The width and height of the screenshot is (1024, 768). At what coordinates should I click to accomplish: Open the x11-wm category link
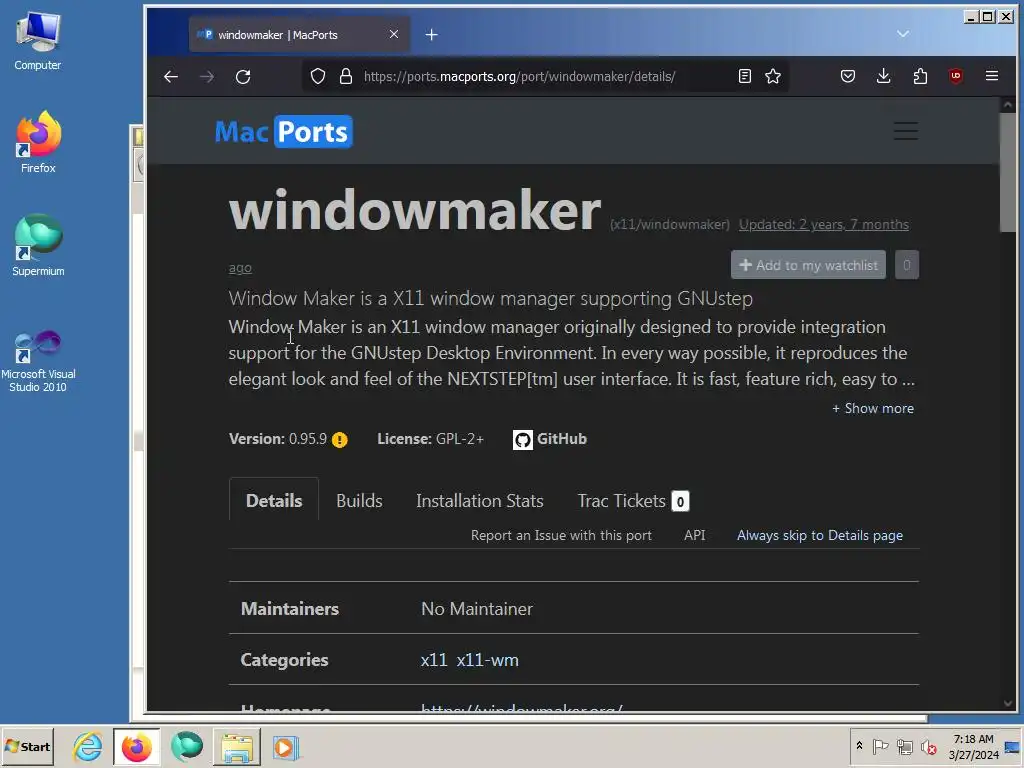(487, 660)
